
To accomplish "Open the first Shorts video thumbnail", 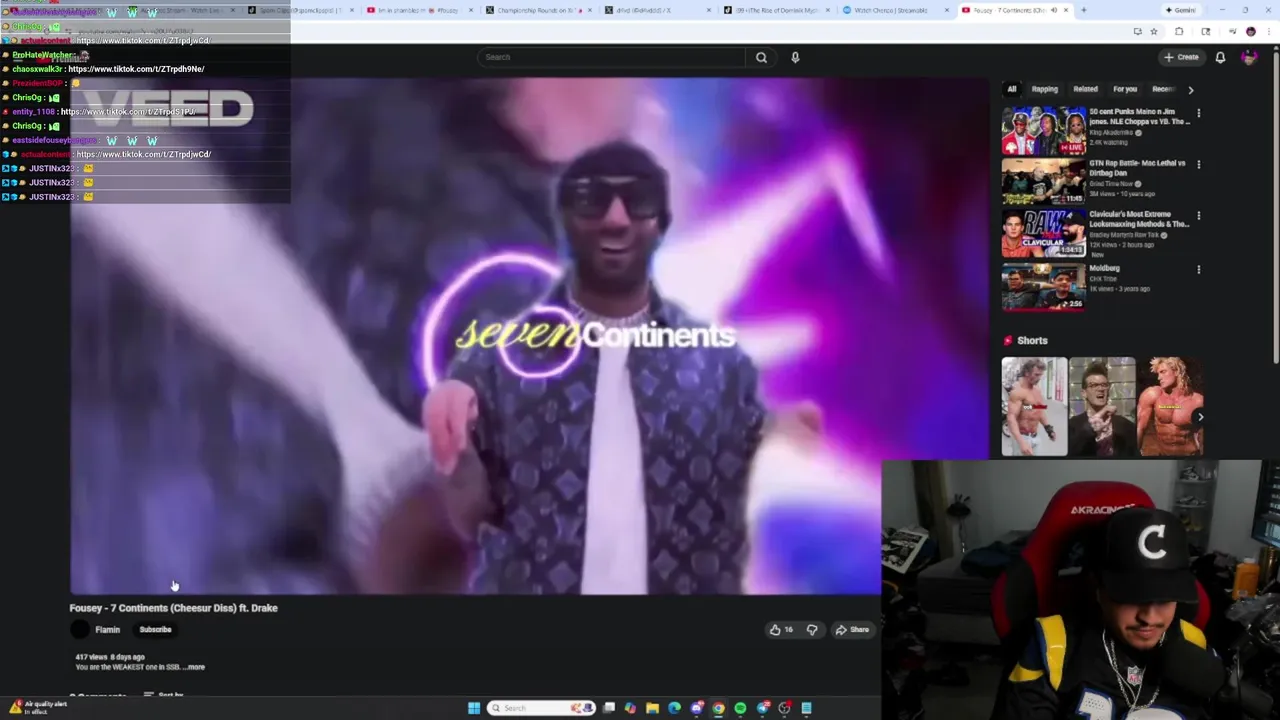I will [1034, 406].
